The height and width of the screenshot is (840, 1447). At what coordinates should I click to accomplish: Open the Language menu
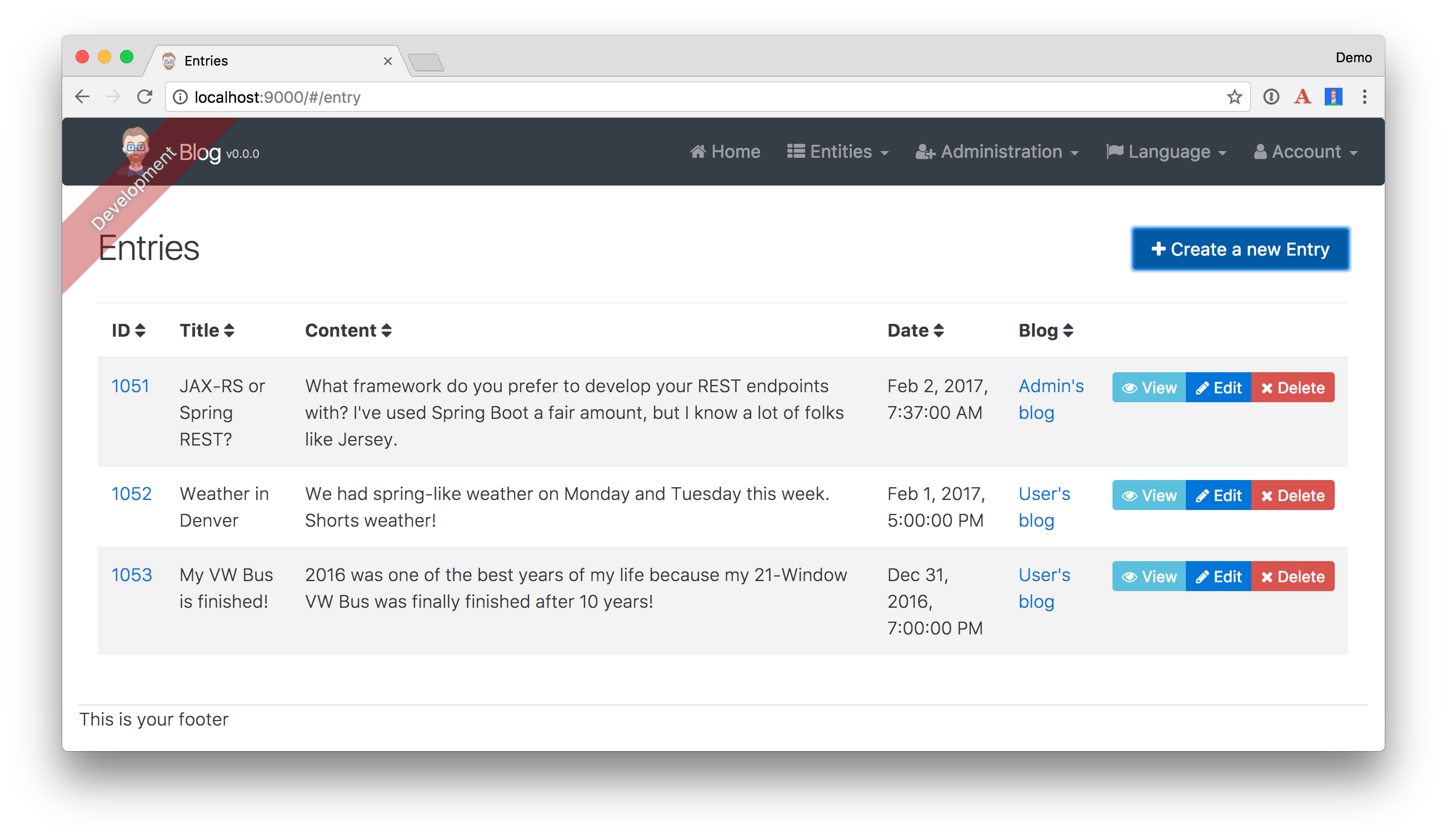pyautogui.click(x=1166, y=152)
